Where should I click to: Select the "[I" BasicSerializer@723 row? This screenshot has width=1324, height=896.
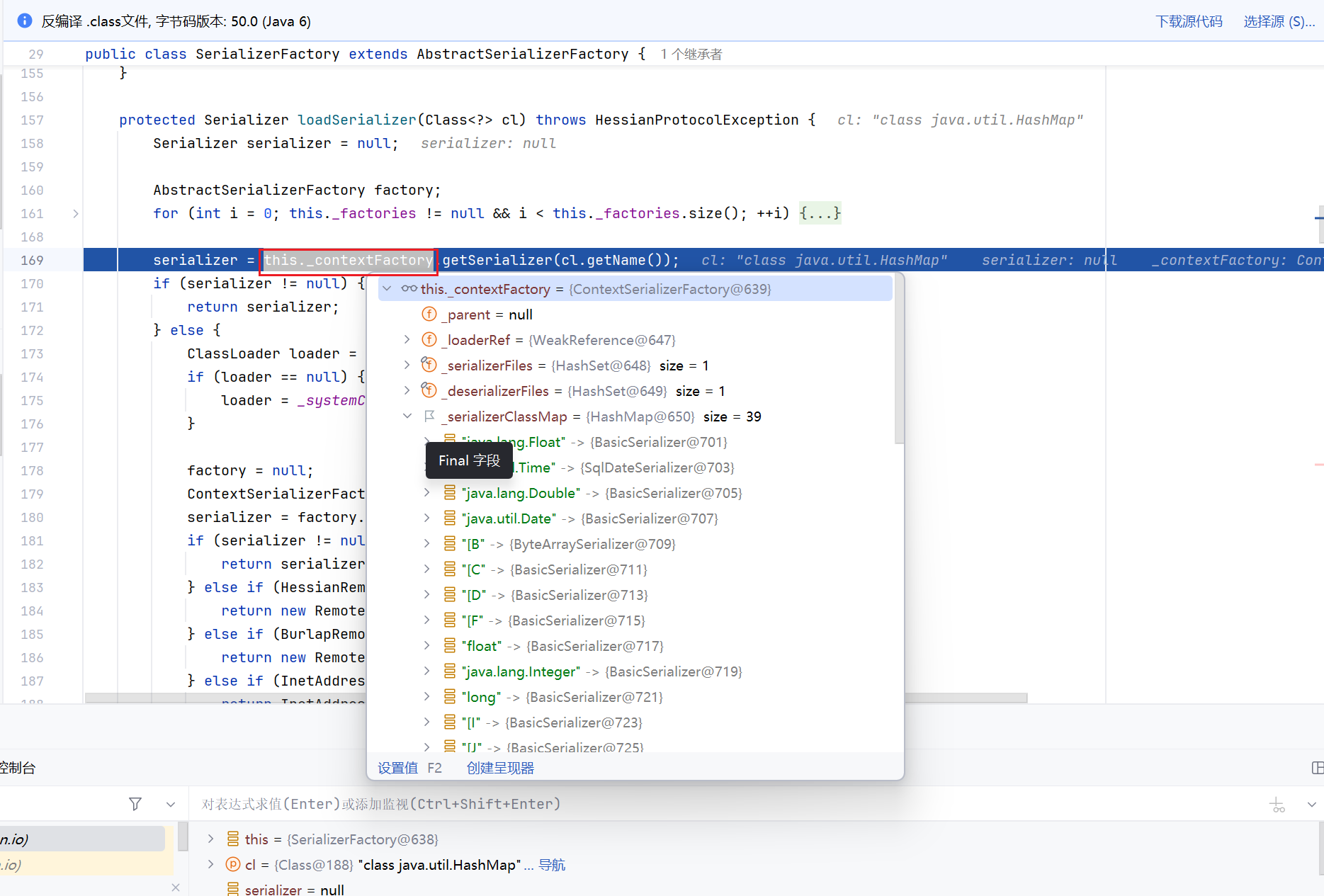click(635, 722)
